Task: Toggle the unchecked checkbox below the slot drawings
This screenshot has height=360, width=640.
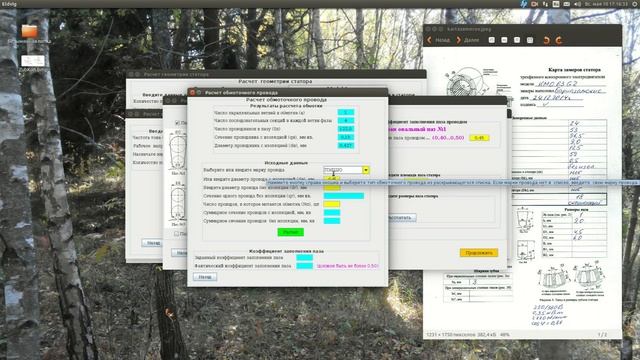Action: tap(176, 234)
